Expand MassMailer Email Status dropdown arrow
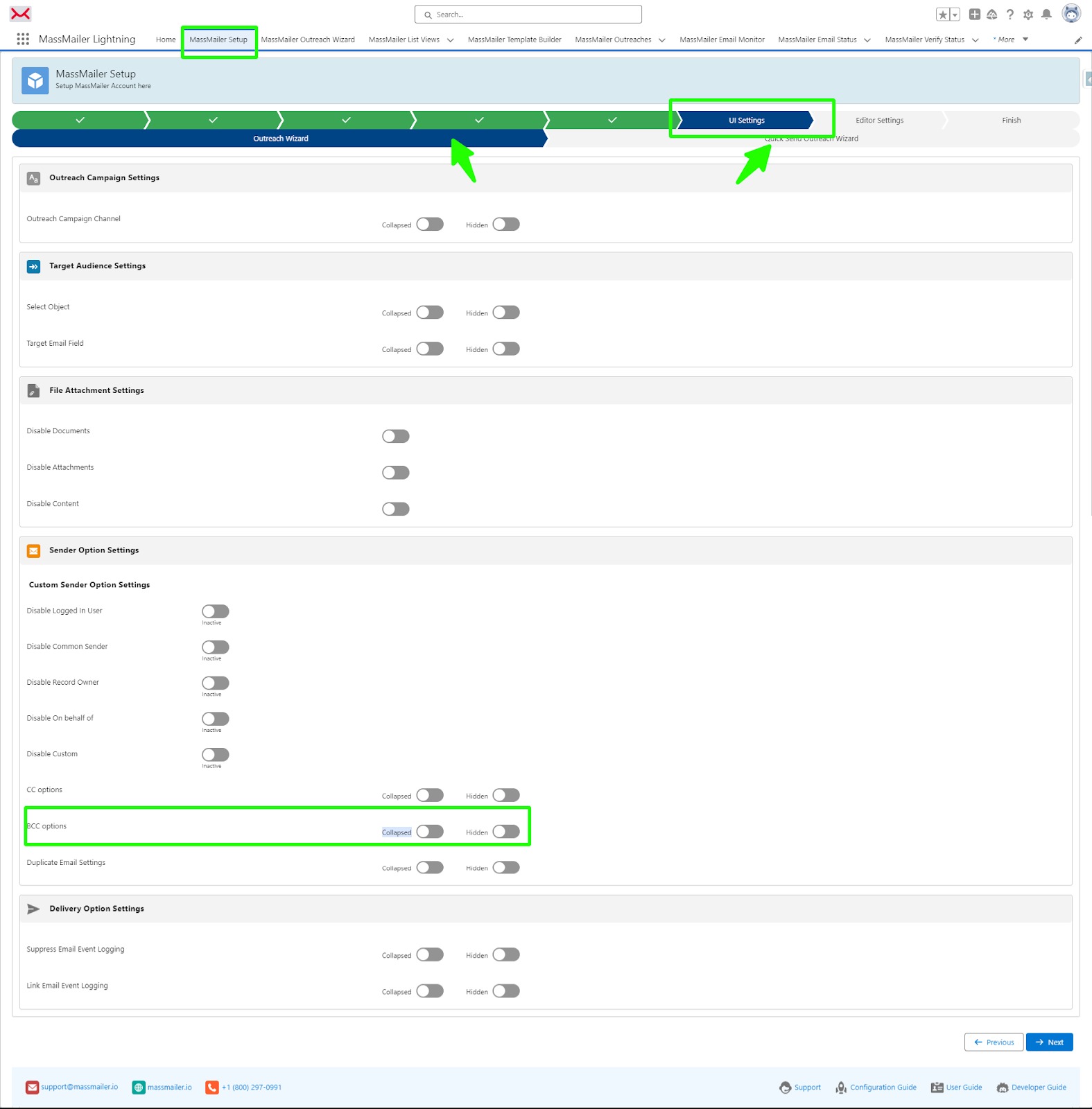 [x=867, y=40]
